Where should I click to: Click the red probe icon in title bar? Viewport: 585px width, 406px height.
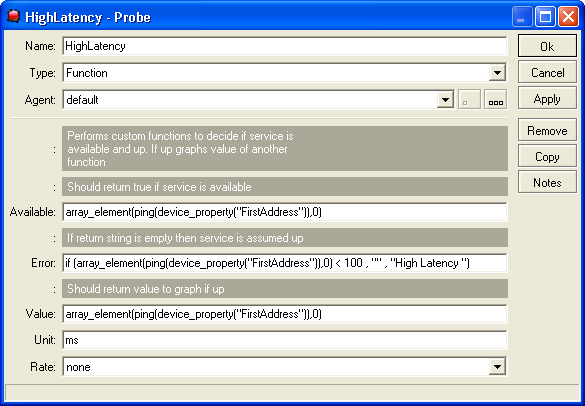tap(13, 16)
